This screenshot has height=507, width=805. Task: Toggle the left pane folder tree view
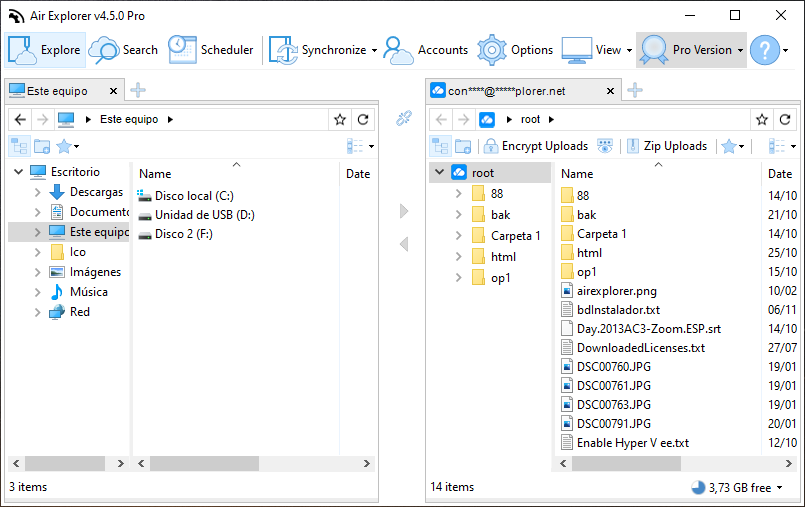click(x=20, y=146)
